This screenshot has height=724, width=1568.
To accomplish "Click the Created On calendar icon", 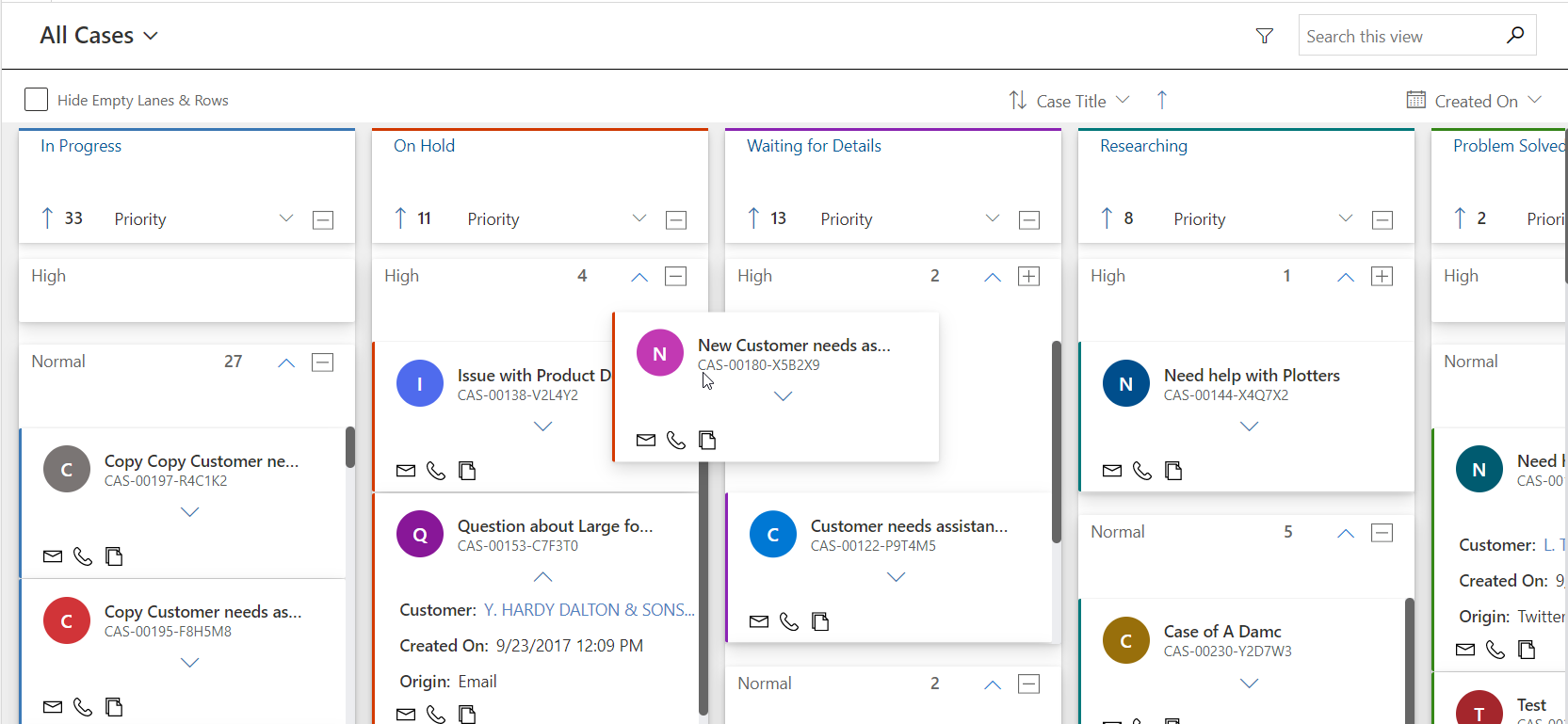I will coord(1415,100).
